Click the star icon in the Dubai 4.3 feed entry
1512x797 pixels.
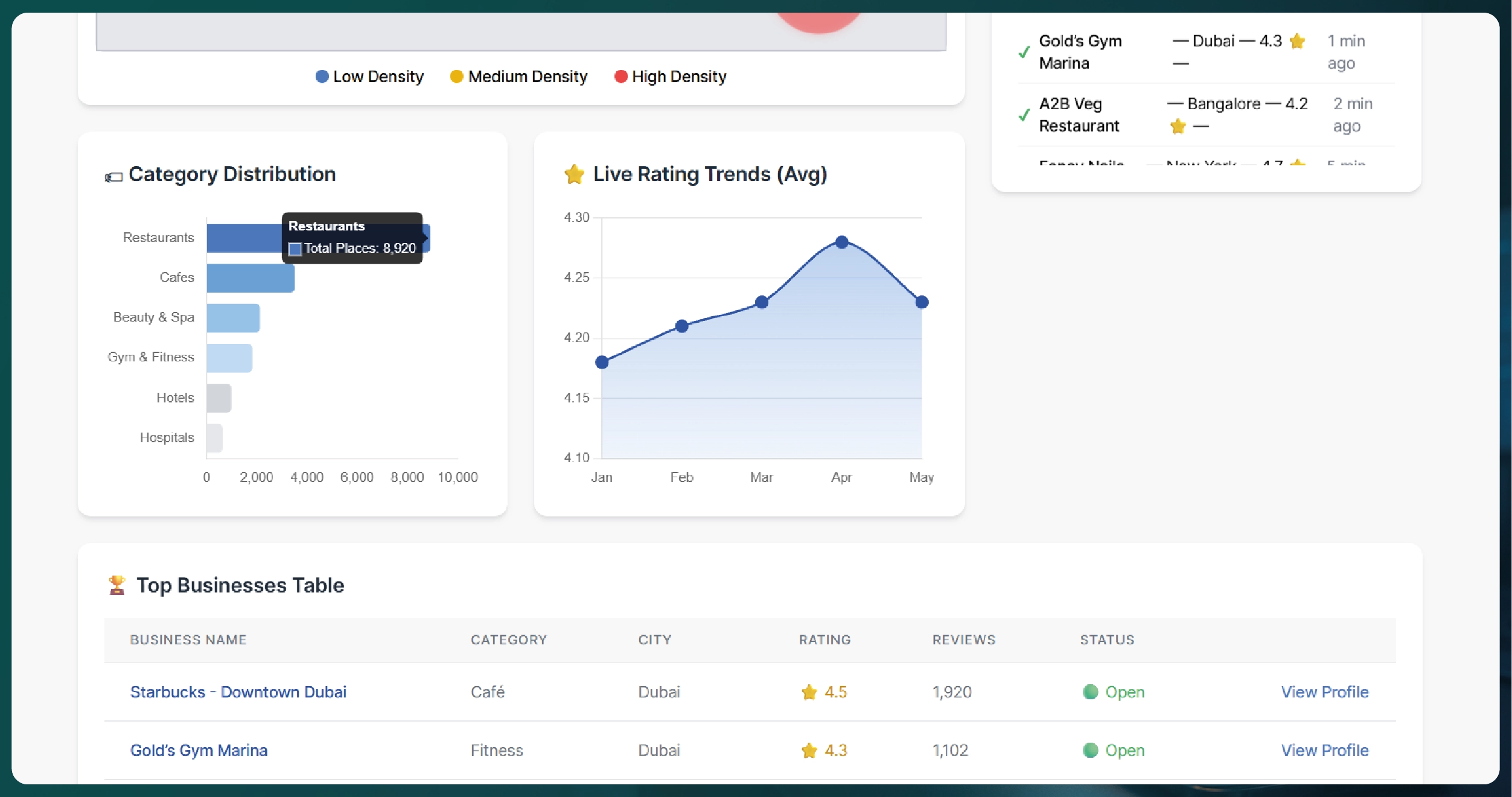[1297, 41]
